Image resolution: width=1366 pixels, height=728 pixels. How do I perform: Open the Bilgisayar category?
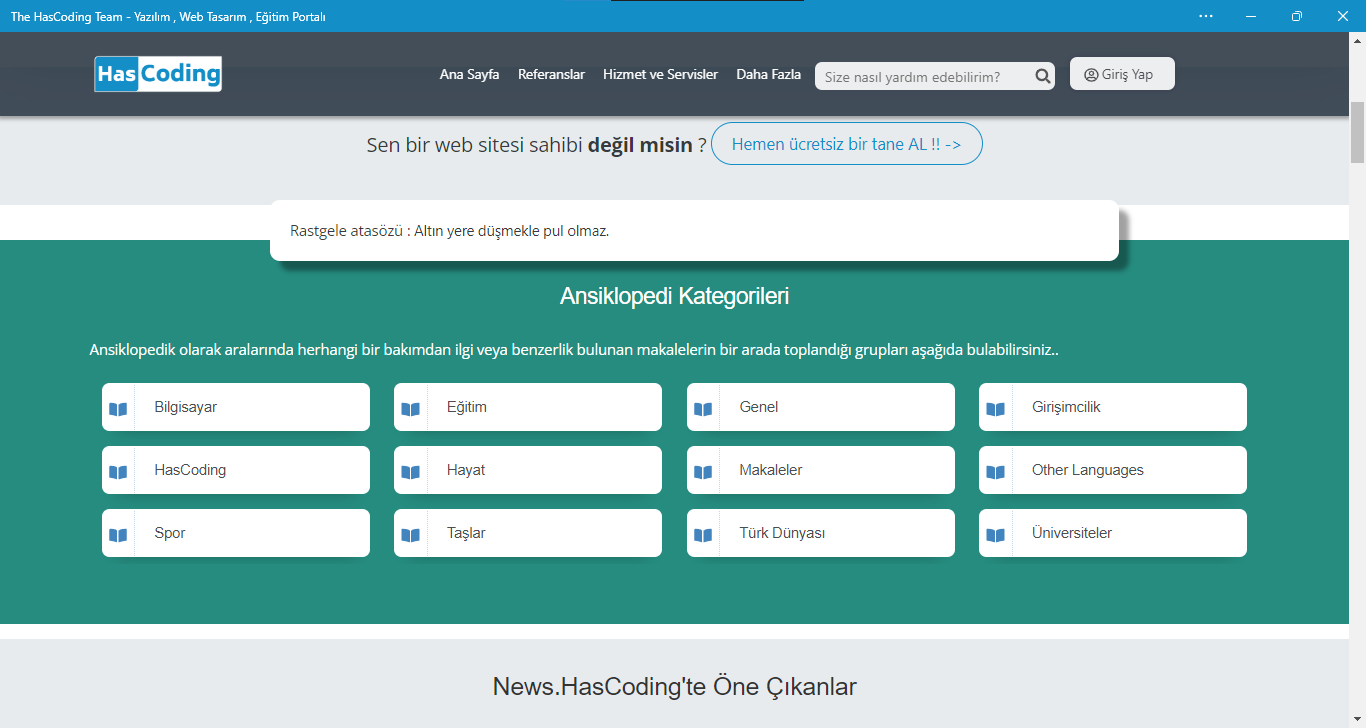pos(236,407)
